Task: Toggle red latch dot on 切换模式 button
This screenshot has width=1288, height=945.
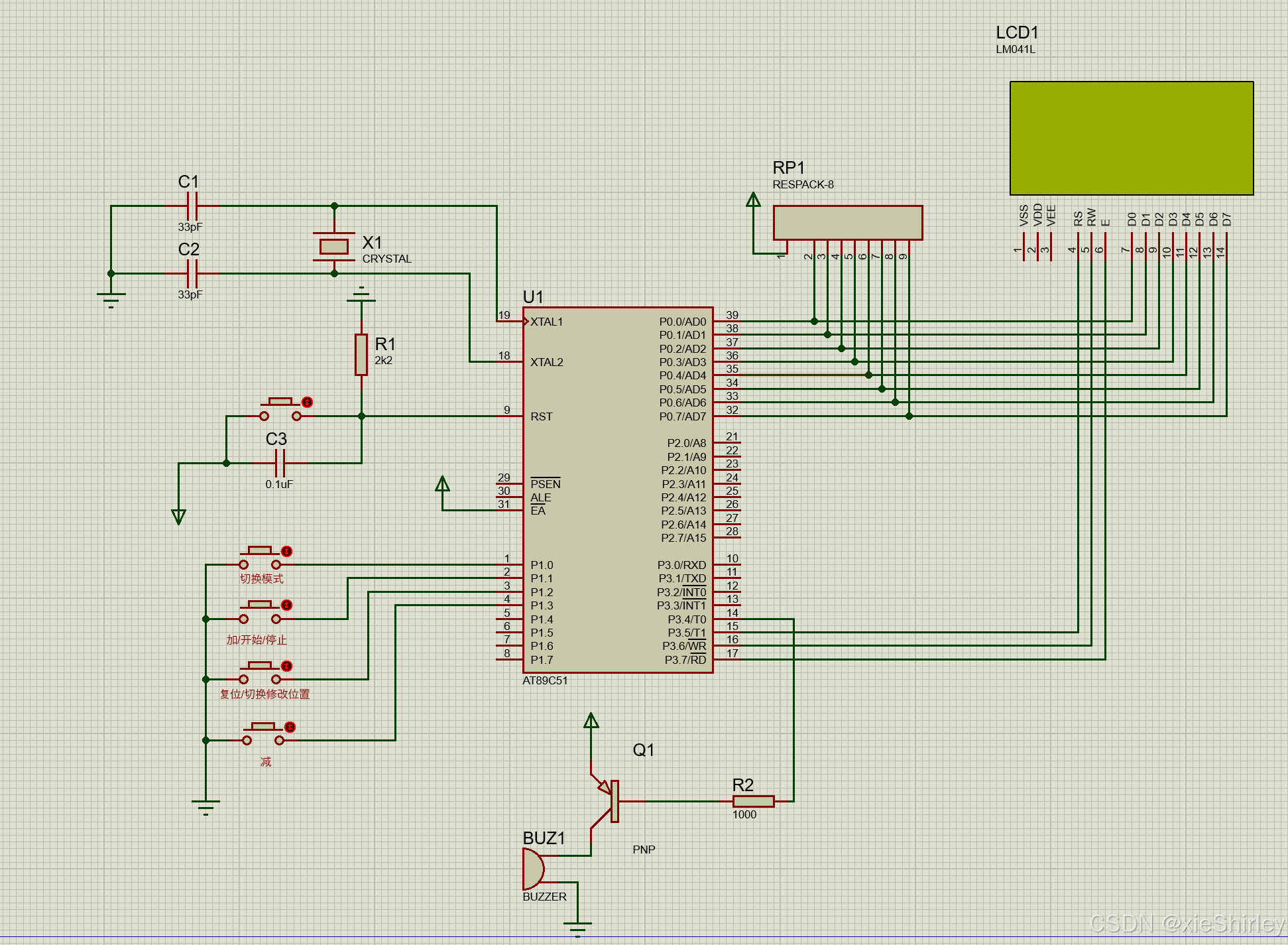Action: click(286, 551)
